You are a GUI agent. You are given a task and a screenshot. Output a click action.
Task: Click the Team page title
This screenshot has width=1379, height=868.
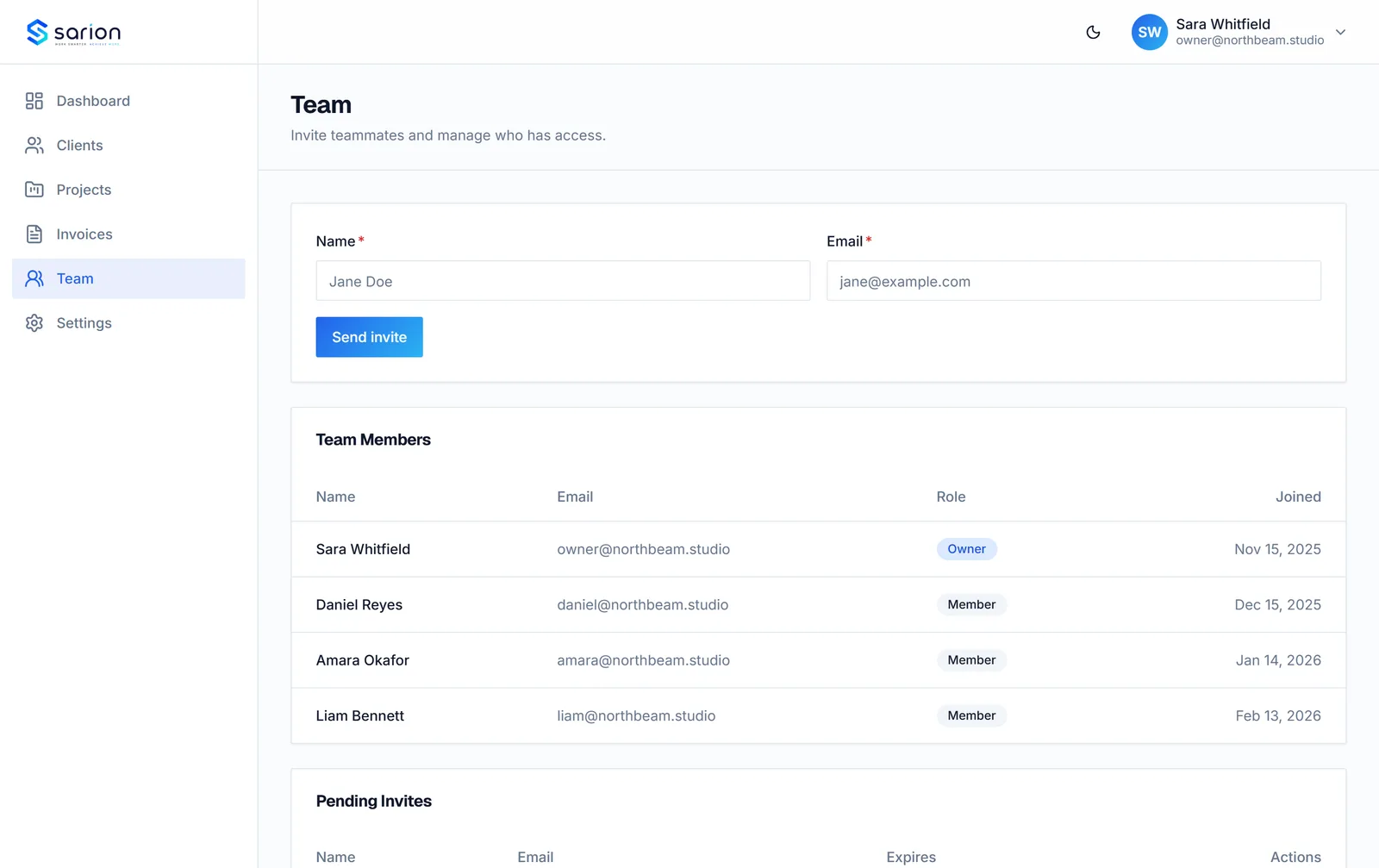point(321,105)
